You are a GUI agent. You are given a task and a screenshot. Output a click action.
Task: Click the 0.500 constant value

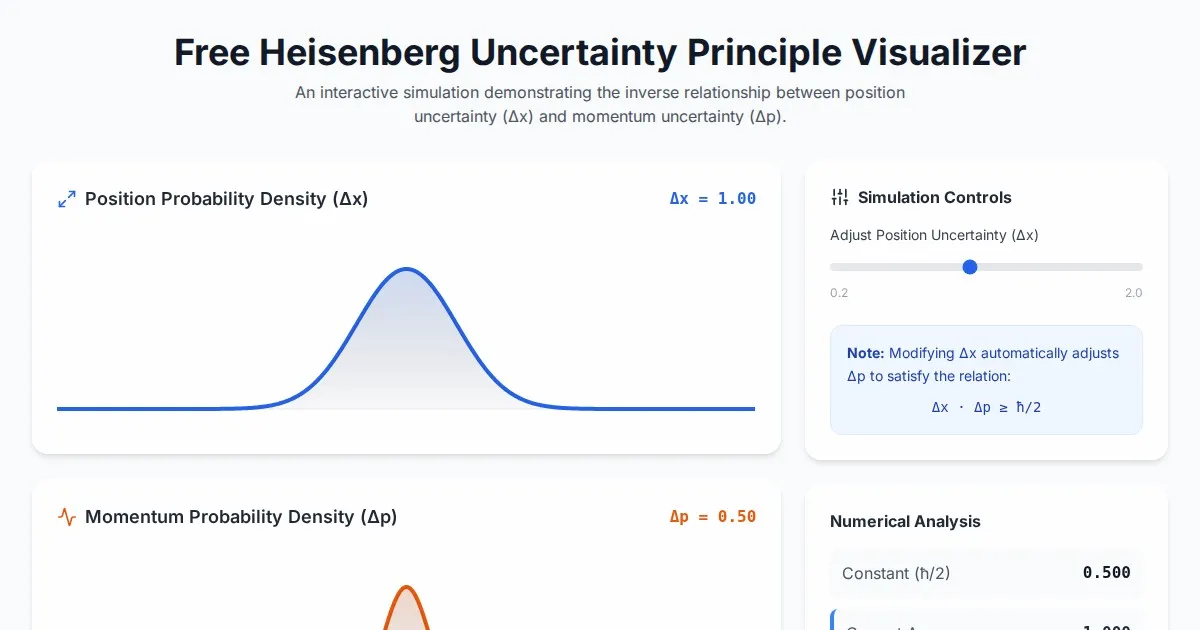[1106, 573]
